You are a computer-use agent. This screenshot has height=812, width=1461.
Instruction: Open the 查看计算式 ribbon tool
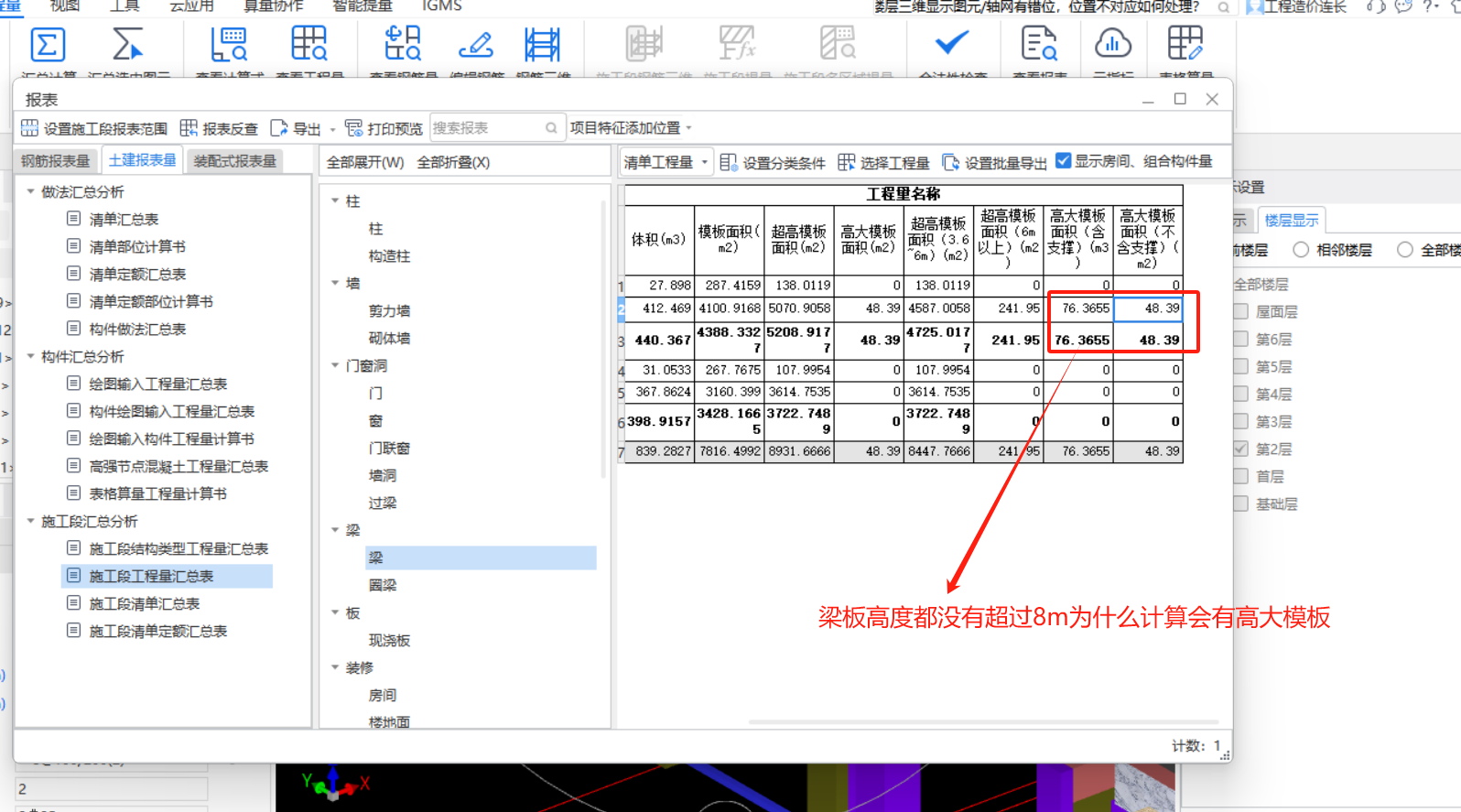pyautogui.click(x=229, y=45)
